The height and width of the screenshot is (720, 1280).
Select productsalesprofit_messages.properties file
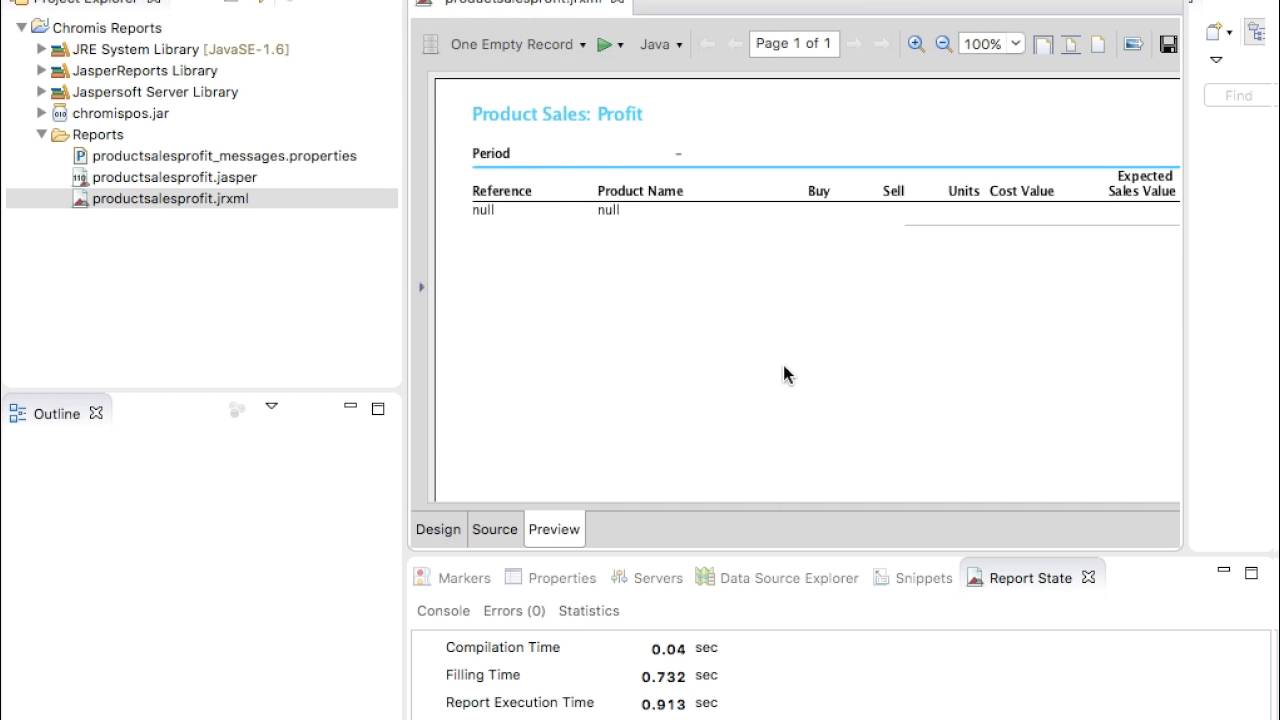pos(214,156)
